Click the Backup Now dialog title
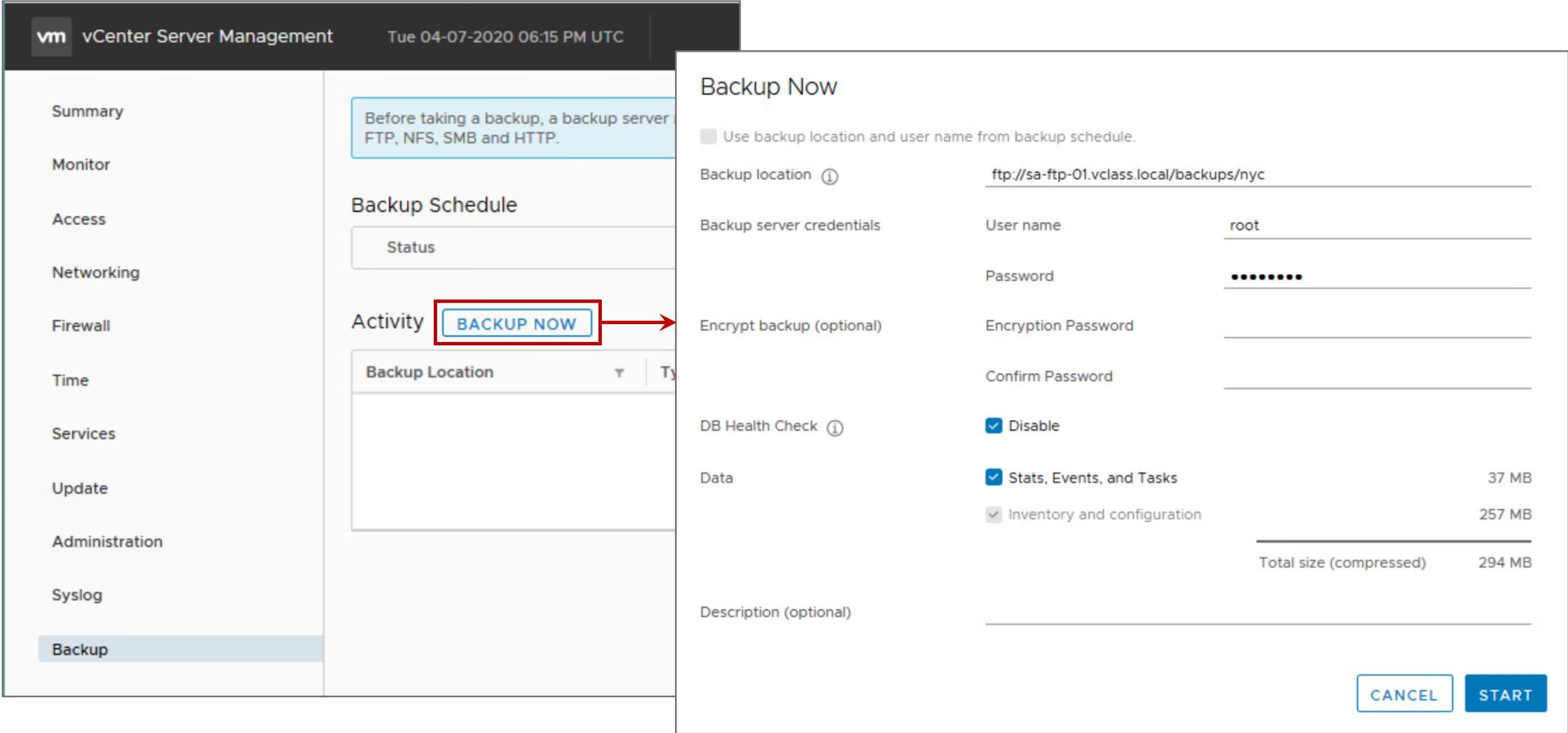Viewport: 1568px width, 733px height. click(x=768, y=87)
